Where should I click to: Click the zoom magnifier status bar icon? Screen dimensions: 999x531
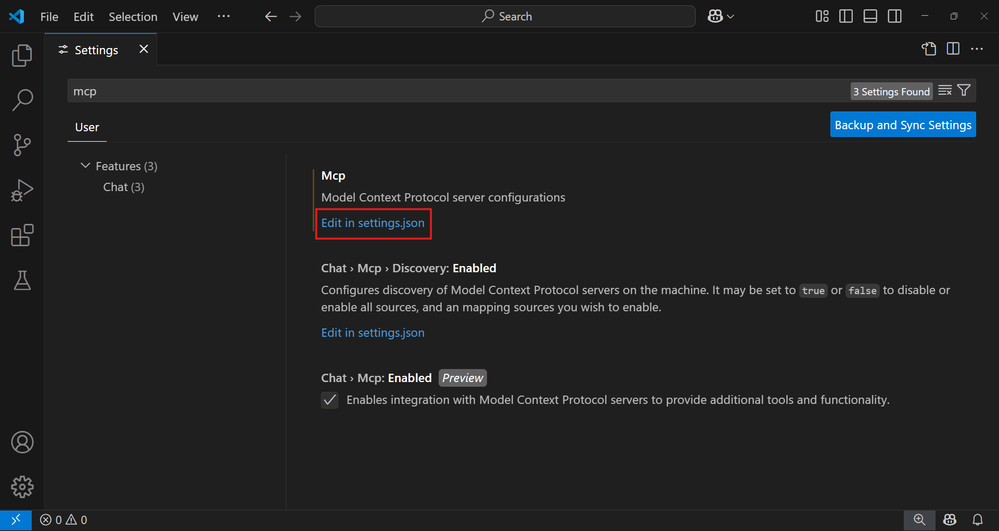919,520
